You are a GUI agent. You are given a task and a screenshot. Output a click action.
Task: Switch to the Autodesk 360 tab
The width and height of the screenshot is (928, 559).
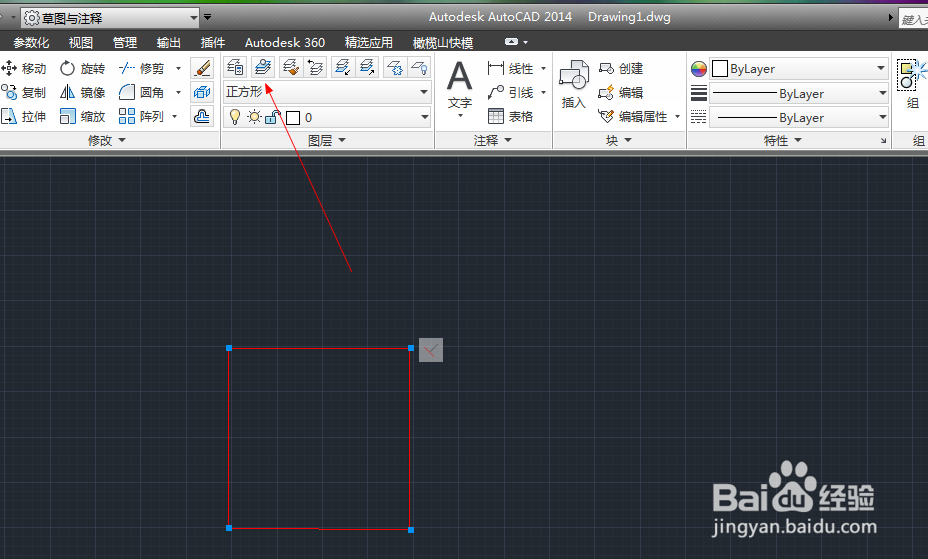(285, 43)
